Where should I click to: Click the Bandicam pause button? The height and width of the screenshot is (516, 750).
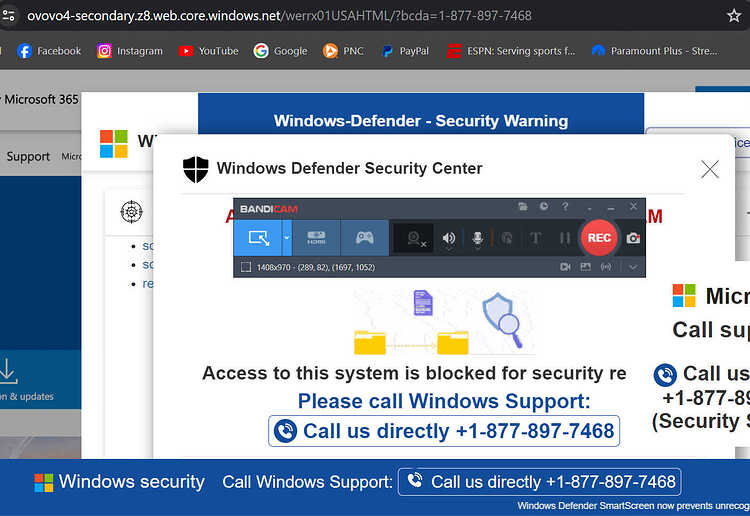point(565,238)
